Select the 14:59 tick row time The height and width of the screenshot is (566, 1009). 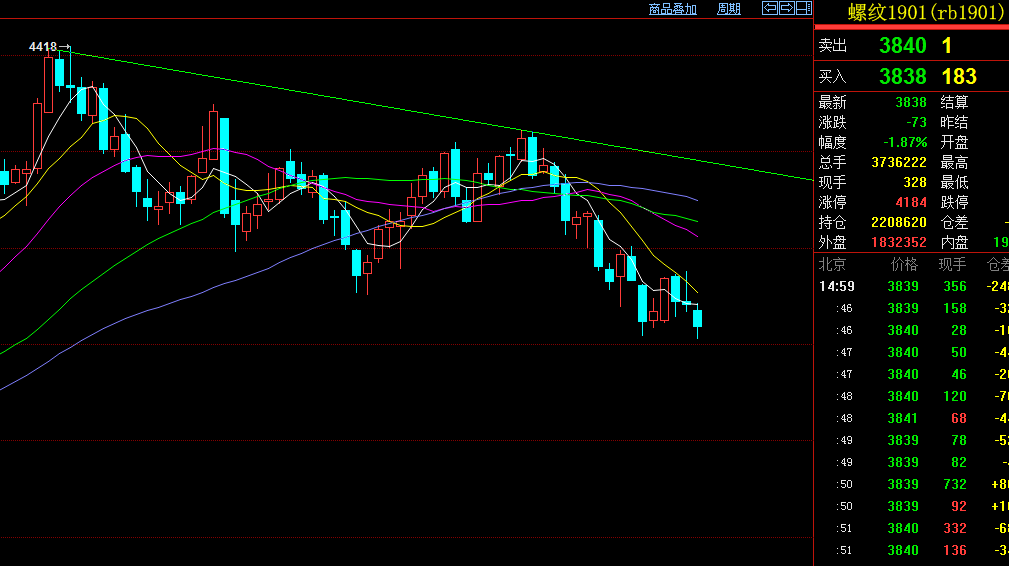tap(837, 286)
